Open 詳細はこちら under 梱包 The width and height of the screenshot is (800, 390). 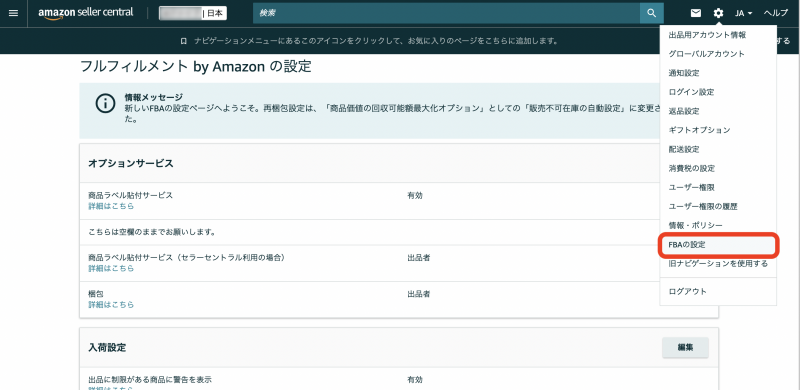click(x=111, y=304)
